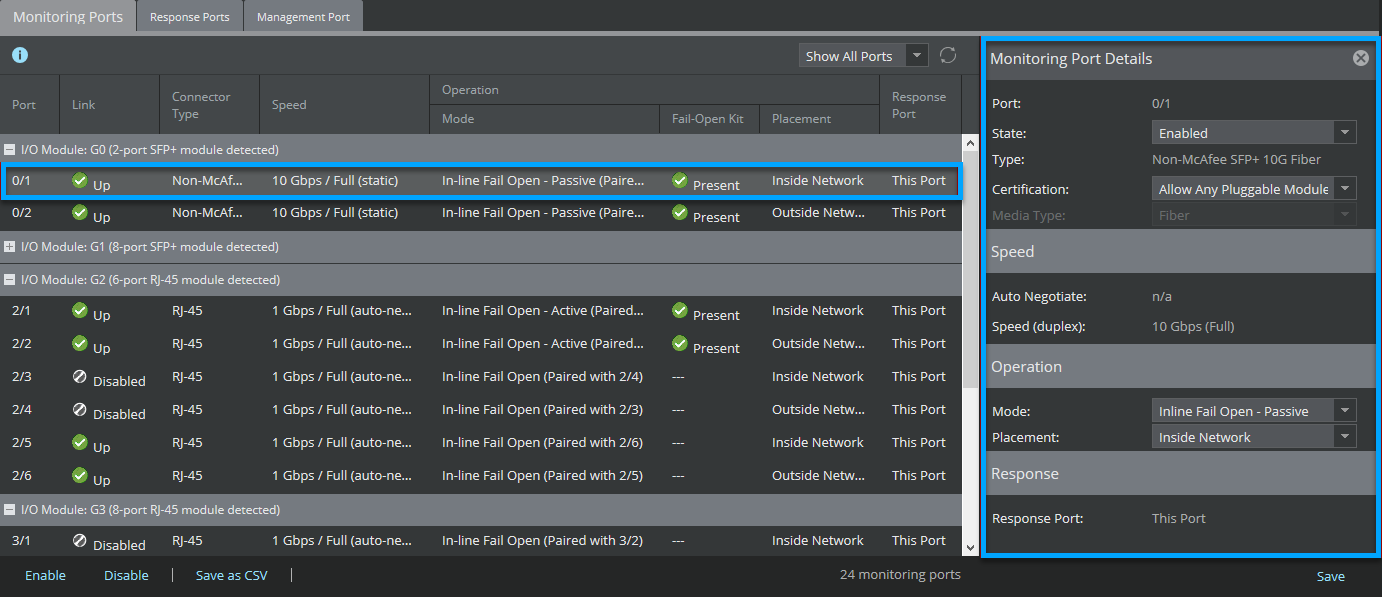Click the Disabled link icon for port 2/4

coord(80,410)
